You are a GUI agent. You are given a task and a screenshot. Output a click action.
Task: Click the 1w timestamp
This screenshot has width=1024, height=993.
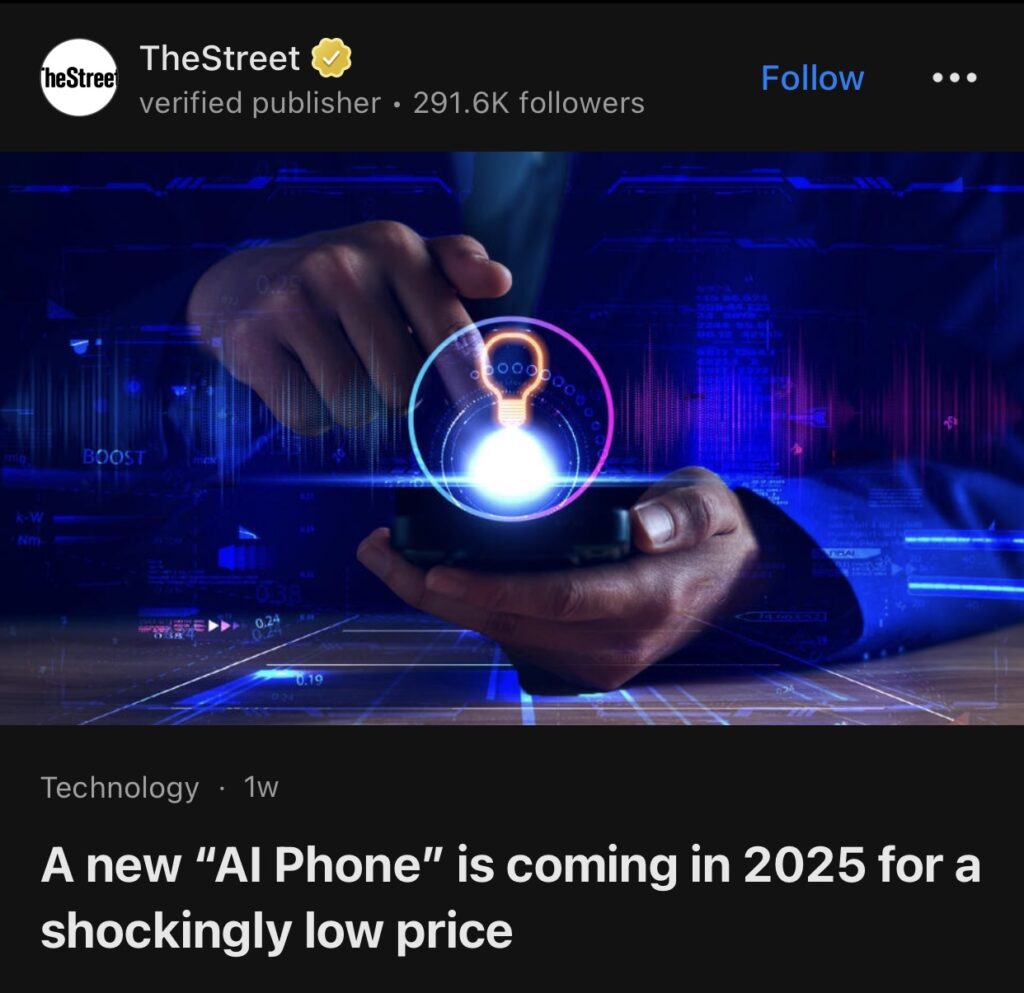(261, 787)
